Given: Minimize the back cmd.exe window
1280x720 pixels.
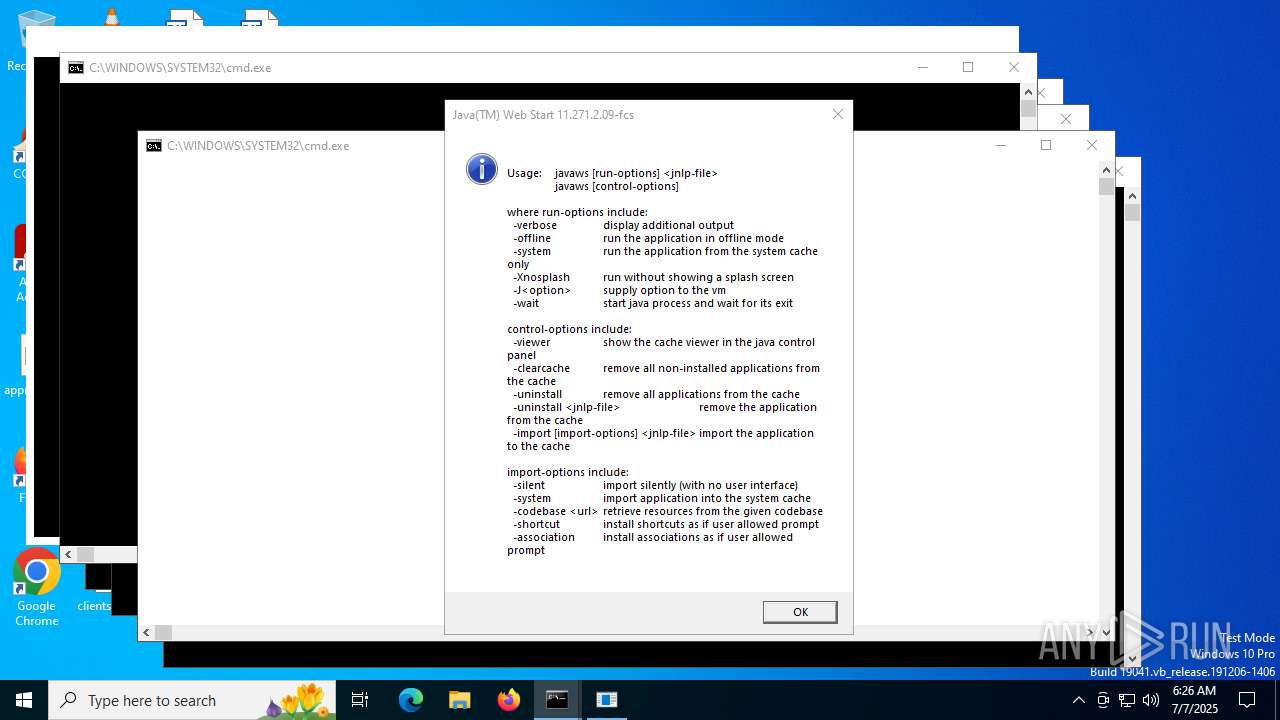Looking at the screenshot, I should coord(922,67).
